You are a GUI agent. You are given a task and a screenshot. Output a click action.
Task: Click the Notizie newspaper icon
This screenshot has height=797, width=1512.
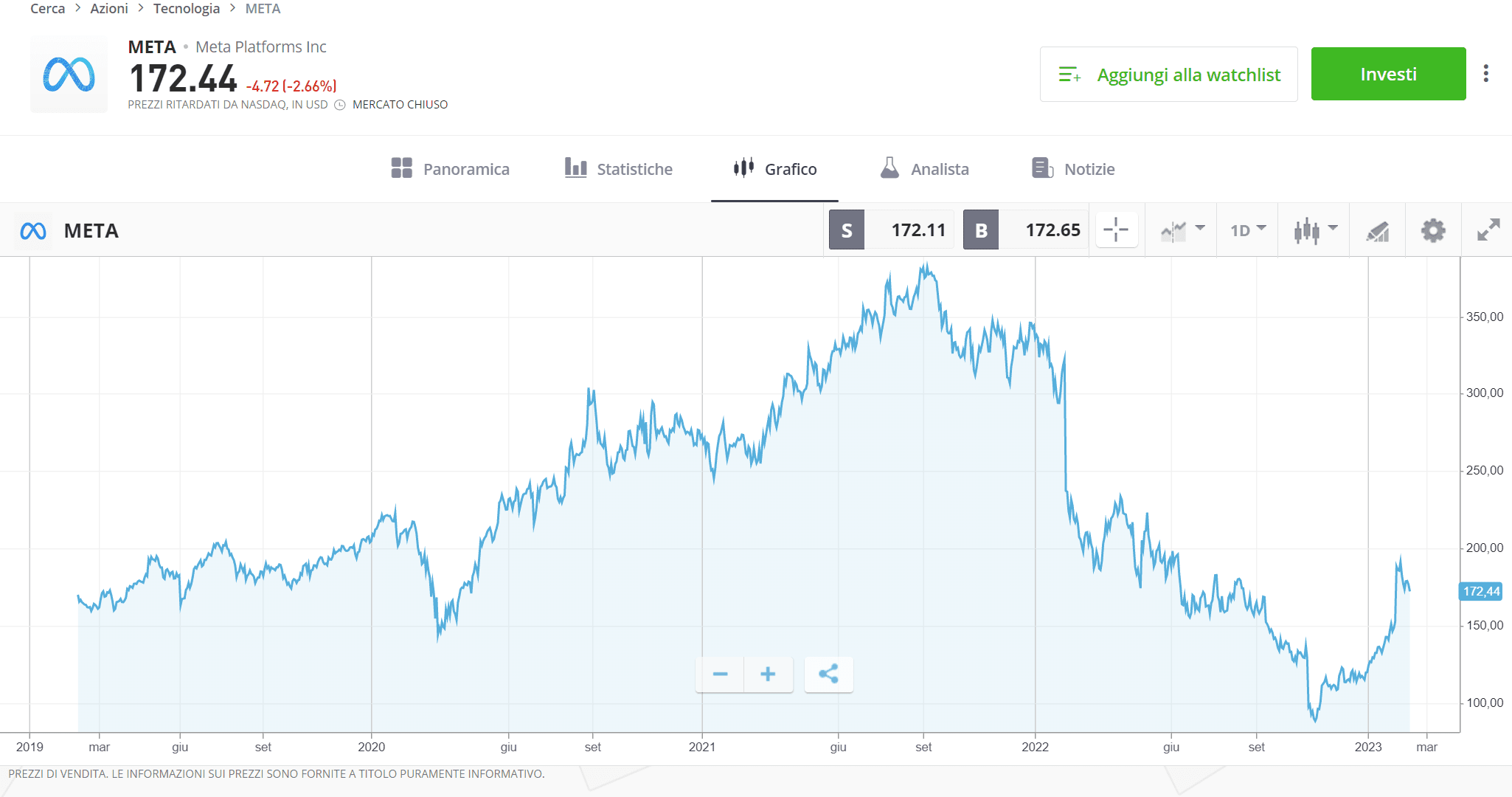(x=1042, y=168)
